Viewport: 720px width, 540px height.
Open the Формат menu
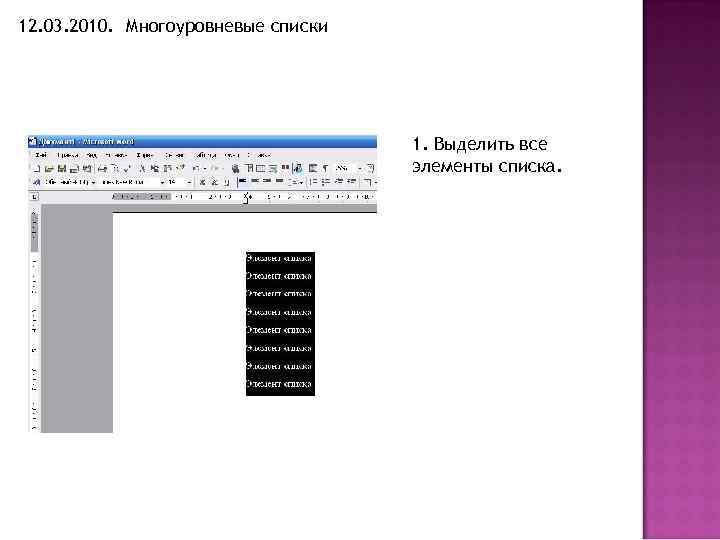pos(145,155)
